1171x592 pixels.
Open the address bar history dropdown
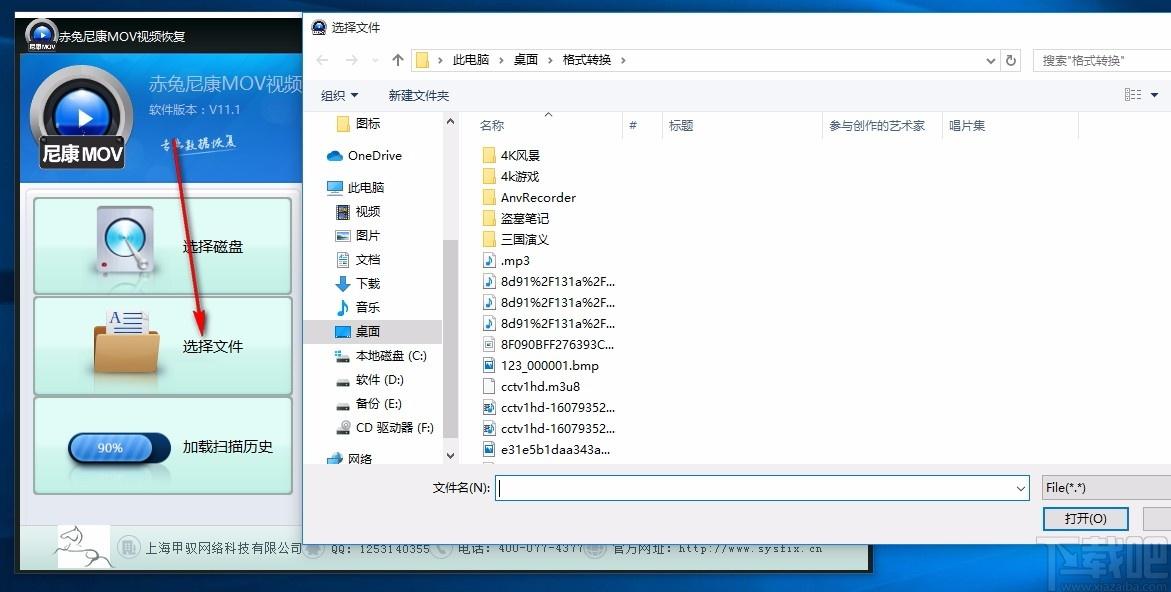click(x=990, y=60)
